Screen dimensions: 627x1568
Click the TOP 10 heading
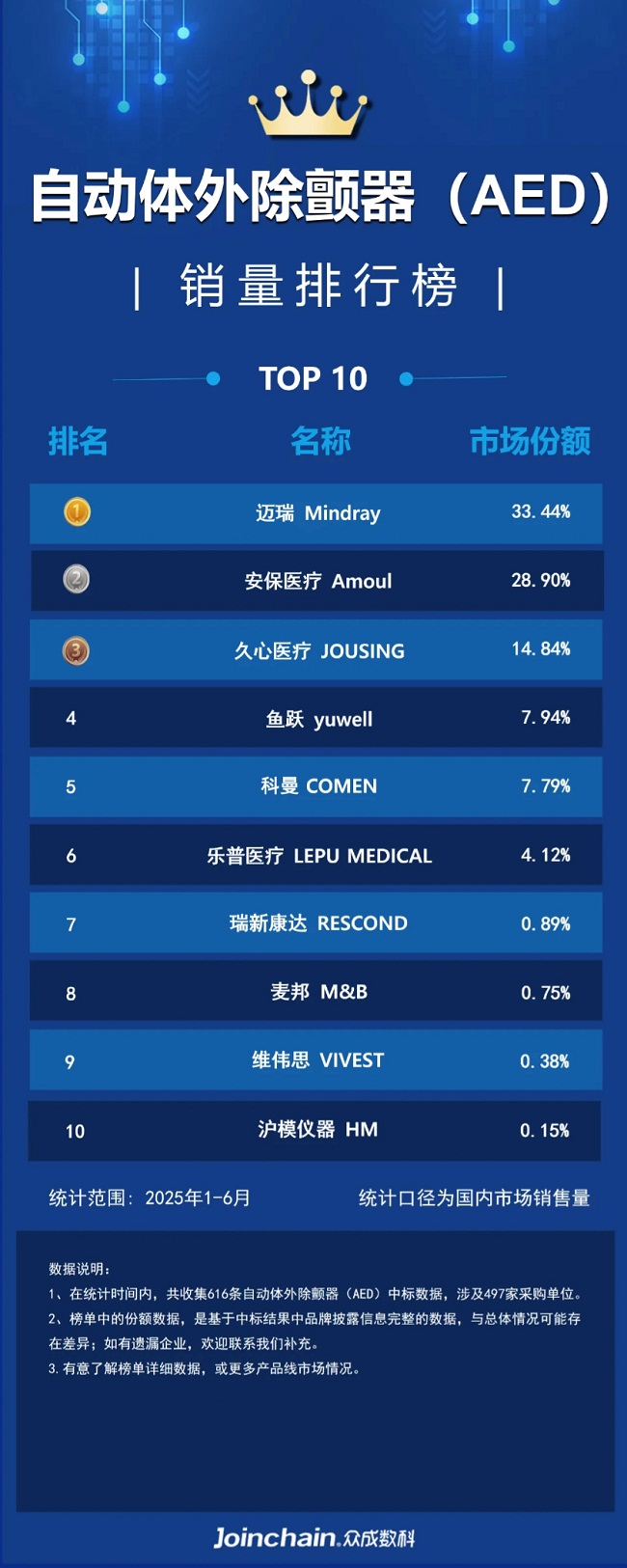(x=313, y=379)
